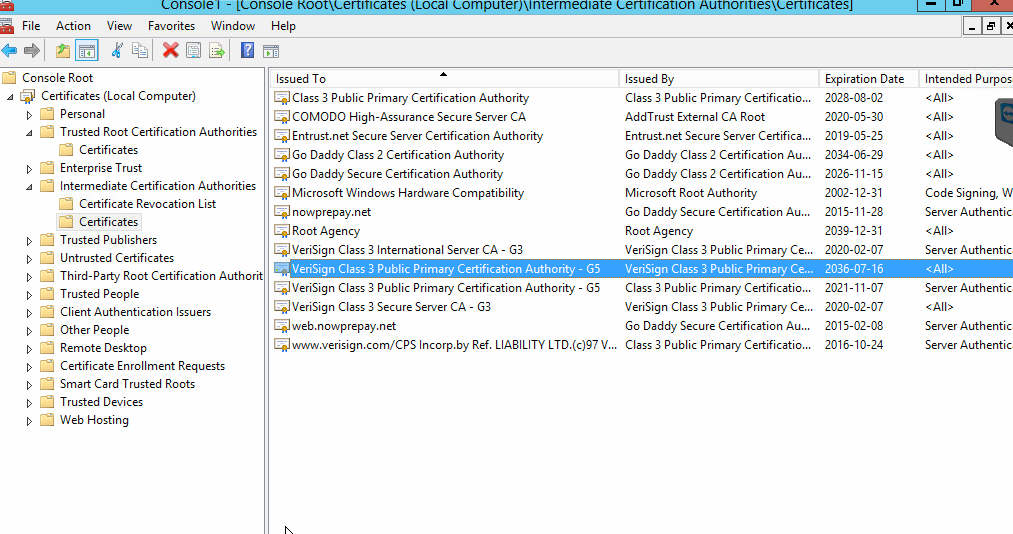Restore down the inner console window
The height and width of the screenshot is (534, 1013).
(x=990, y=26)
